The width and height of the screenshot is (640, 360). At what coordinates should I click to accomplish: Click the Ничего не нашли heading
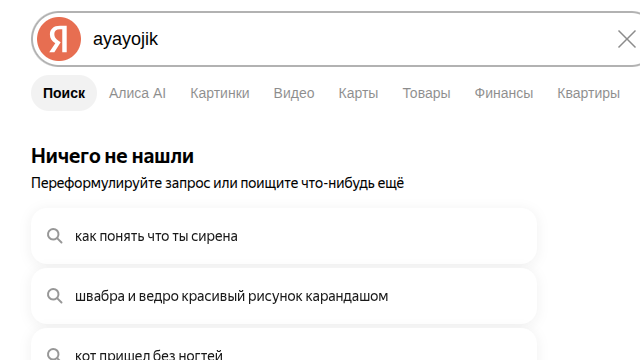coord(112,156)
